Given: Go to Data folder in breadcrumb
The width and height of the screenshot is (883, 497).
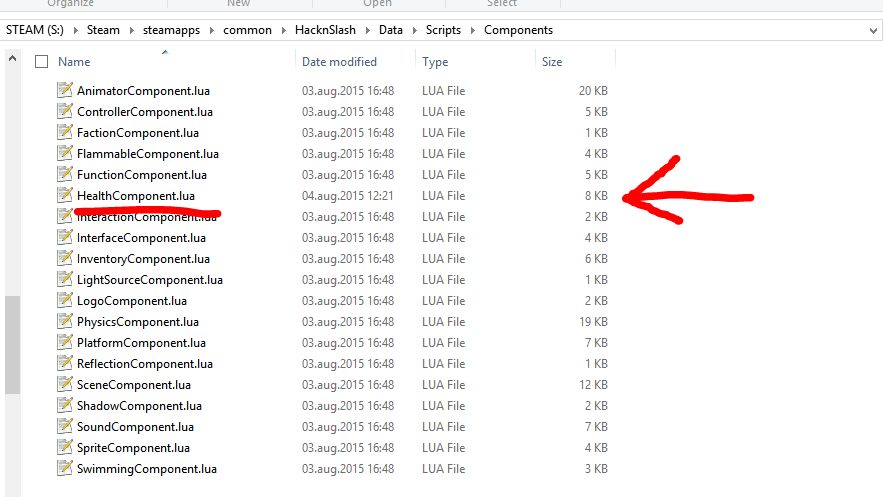Looking at the screenshot, I should pyautogui.click(x=391, y=30).
